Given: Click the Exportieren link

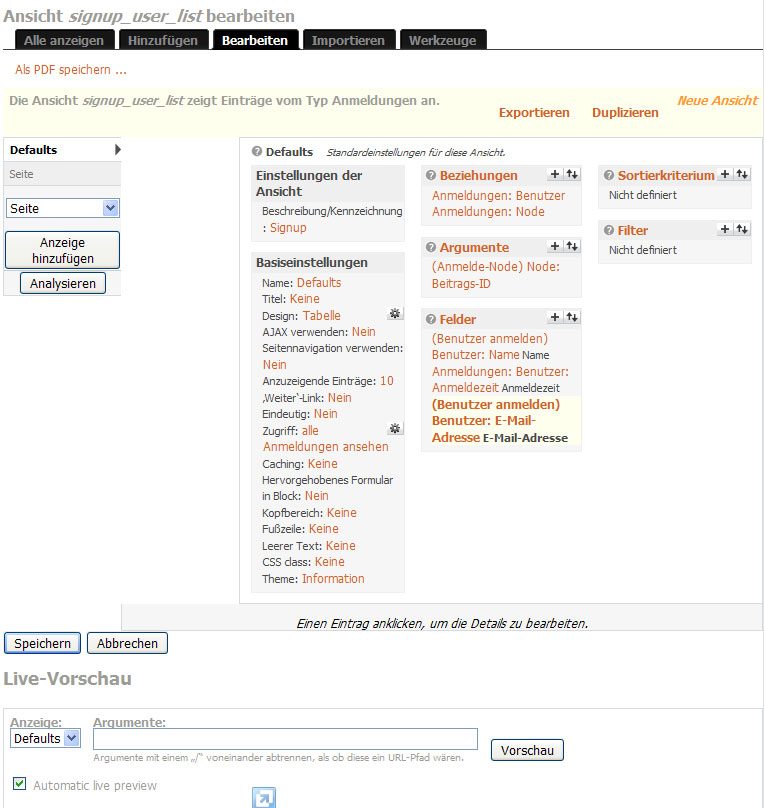Looking at the screenshot, I should click(x=534, y=113).
